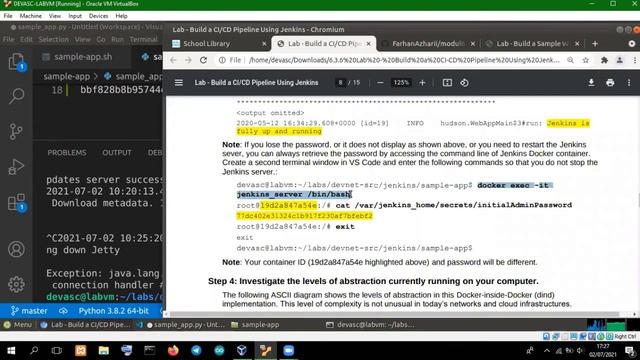Reload the Chromium page
Screen dimensions: 640x360
[203, 60]
